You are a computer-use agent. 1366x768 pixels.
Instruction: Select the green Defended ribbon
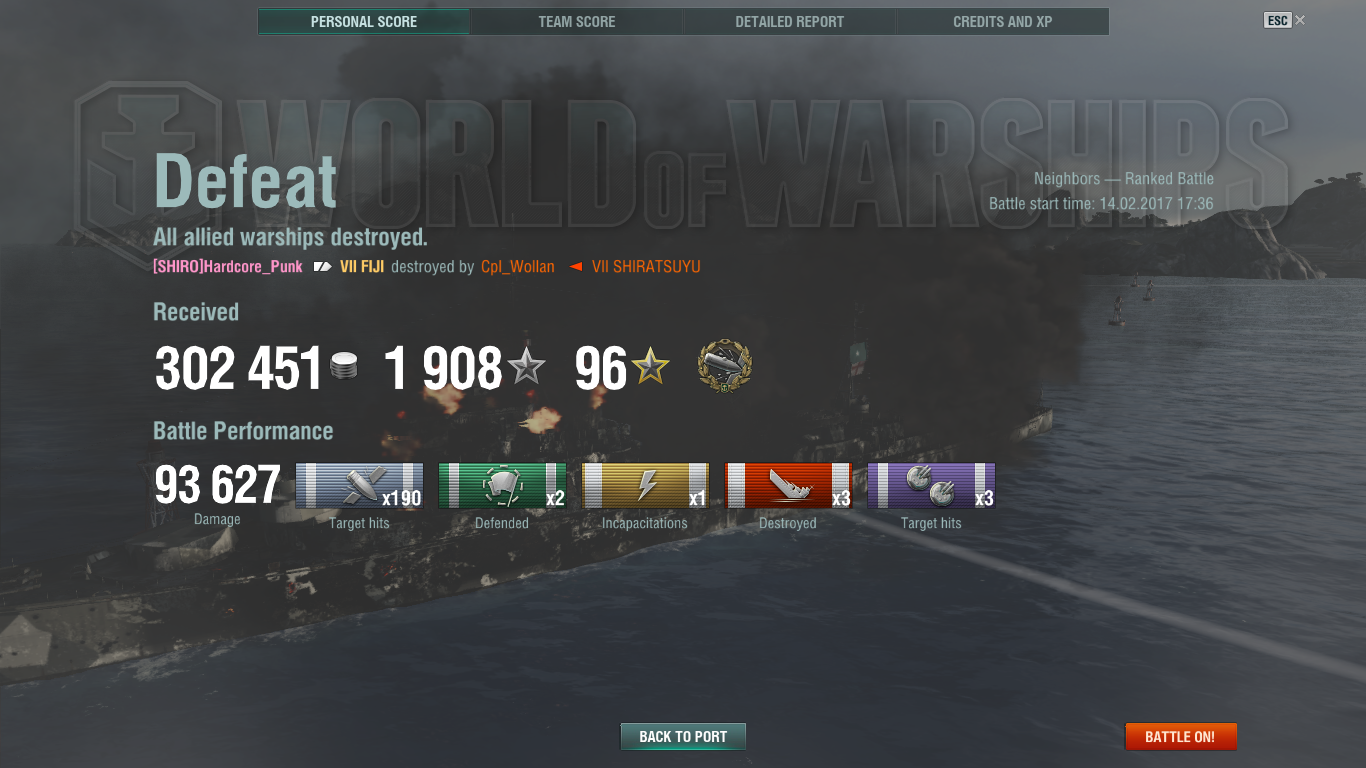click(502, 486)
